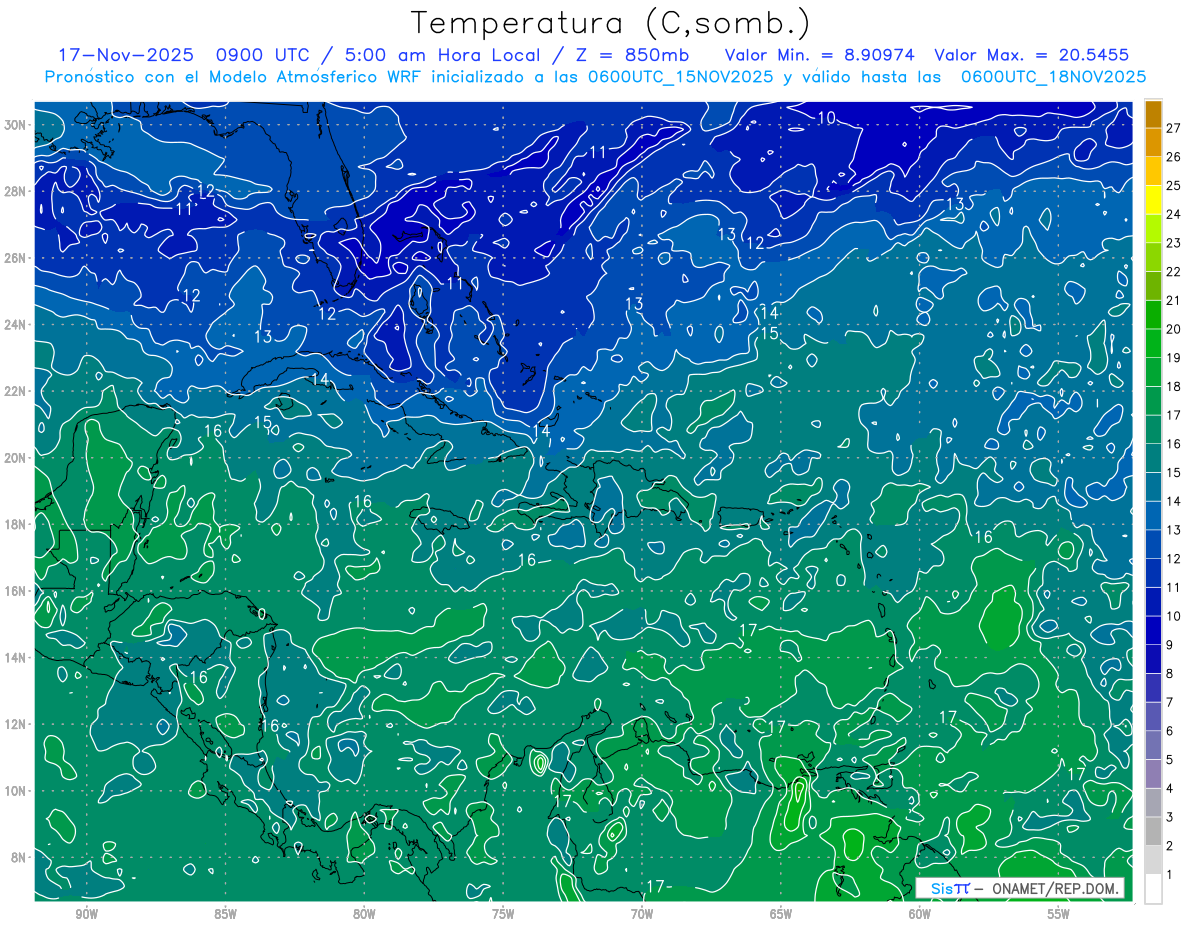Screen dimensions: 1200x927
Task: Select "Valor Min. = 8.90974" text
Action: [x=820, y=54]
